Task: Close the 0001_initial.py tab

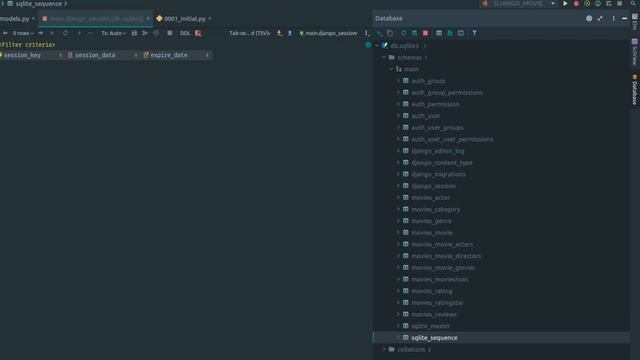Action: click(210, 19)
